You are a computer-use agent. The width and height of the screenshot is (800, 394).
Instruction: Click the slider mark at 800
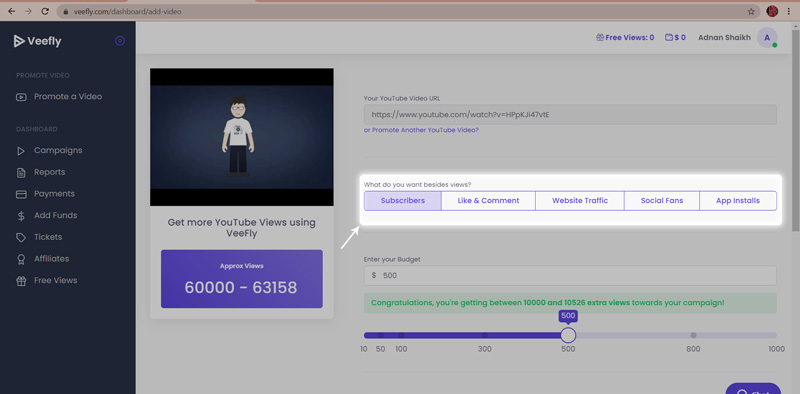tap(693, 335)
